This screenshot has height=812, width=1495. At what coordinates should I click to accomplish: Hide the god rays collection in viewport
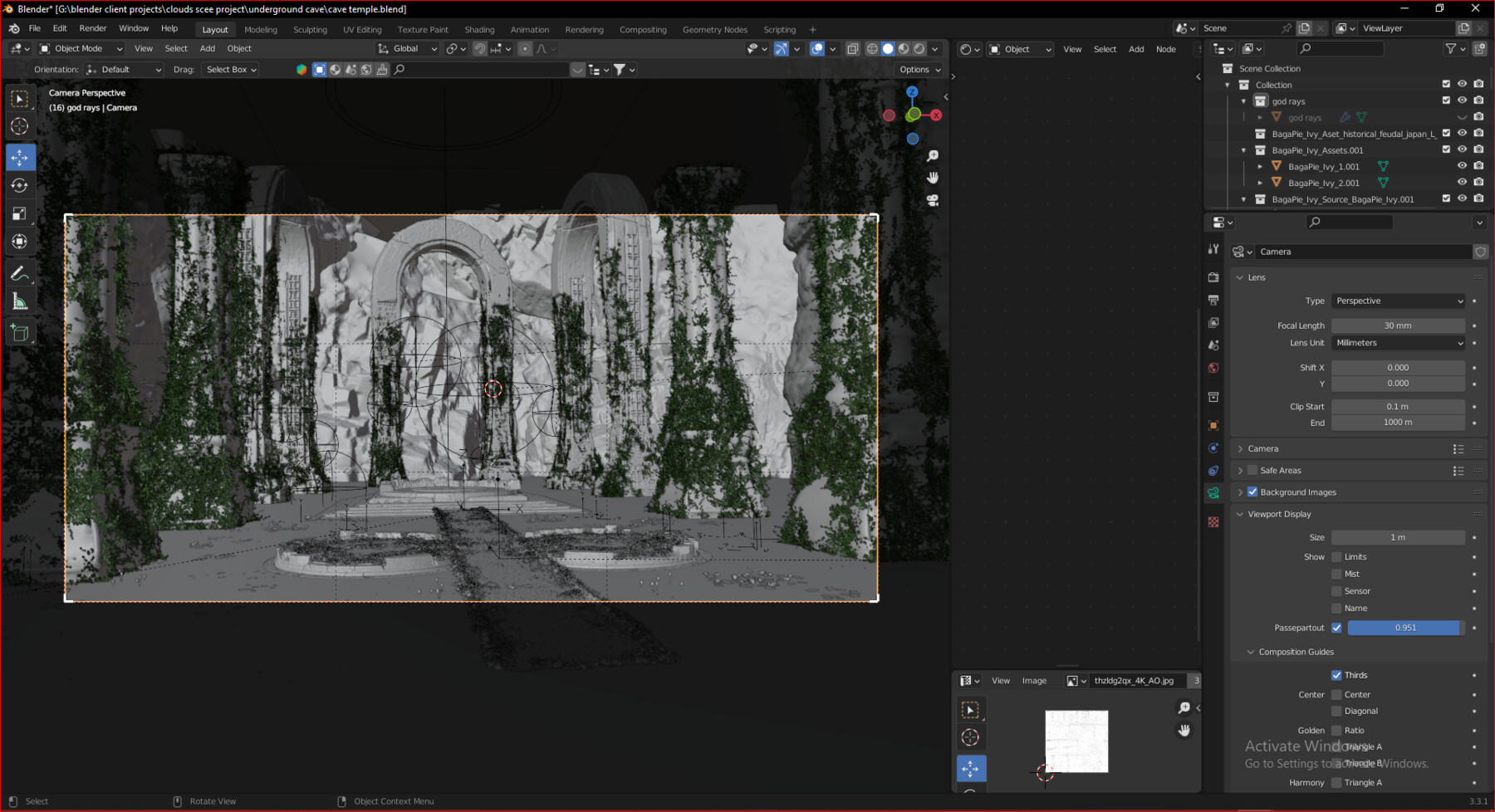[x=1462, y=100]
